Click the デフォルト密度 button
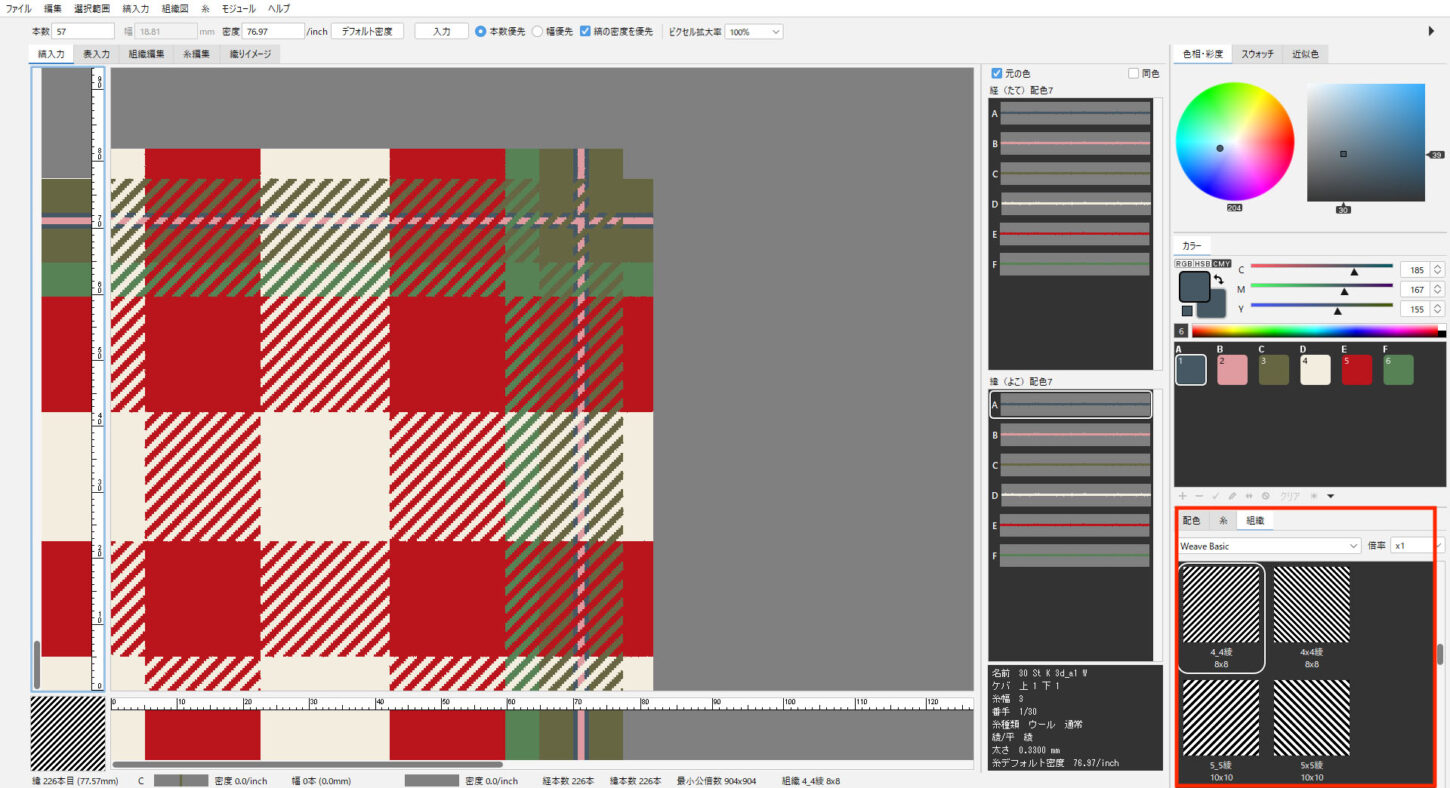This screenshot has width=1450, height=788. click(x=367, y=31)
